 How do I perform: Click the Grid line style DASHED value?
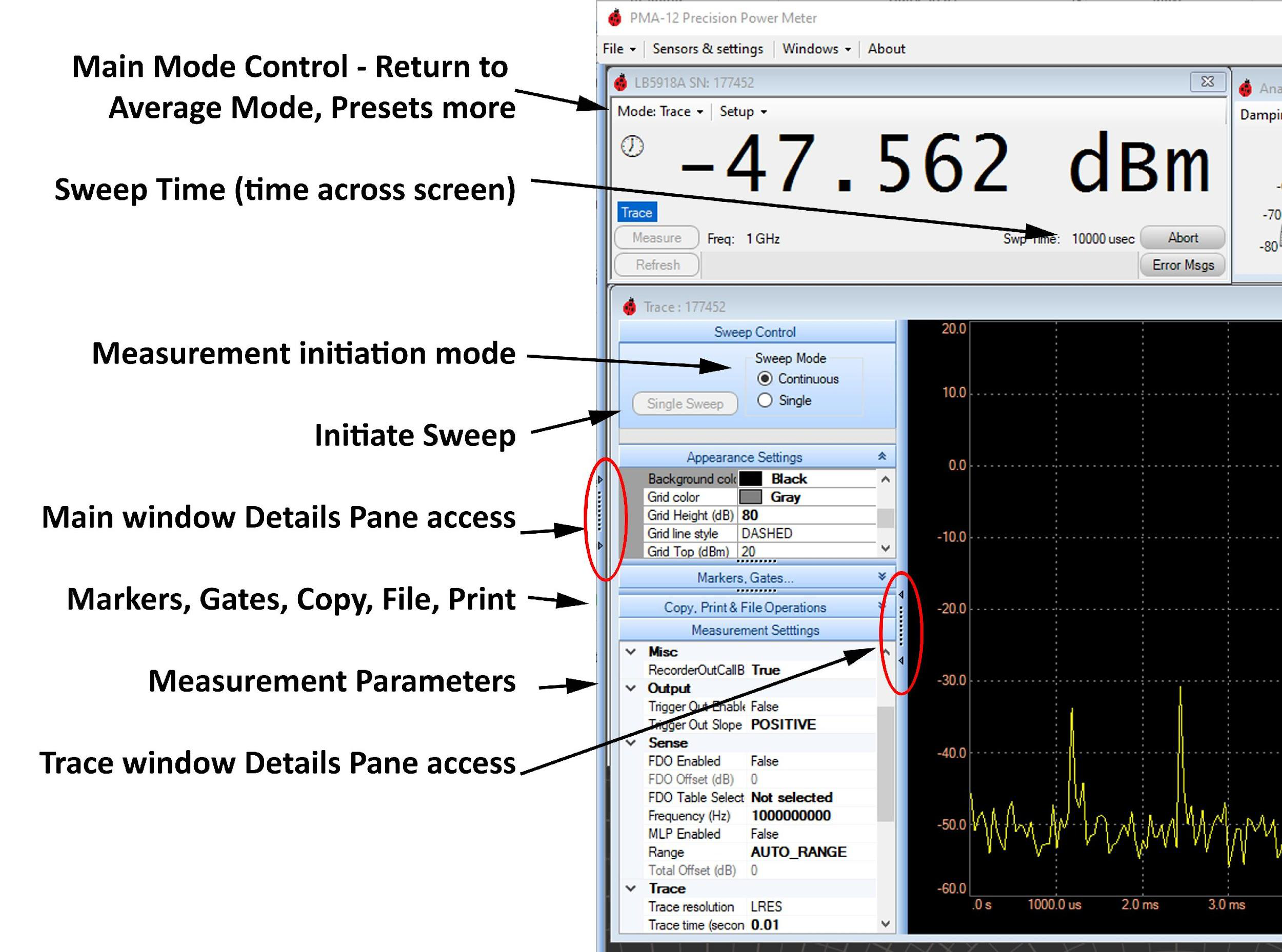pyautogui.click(x=807, y=533)
